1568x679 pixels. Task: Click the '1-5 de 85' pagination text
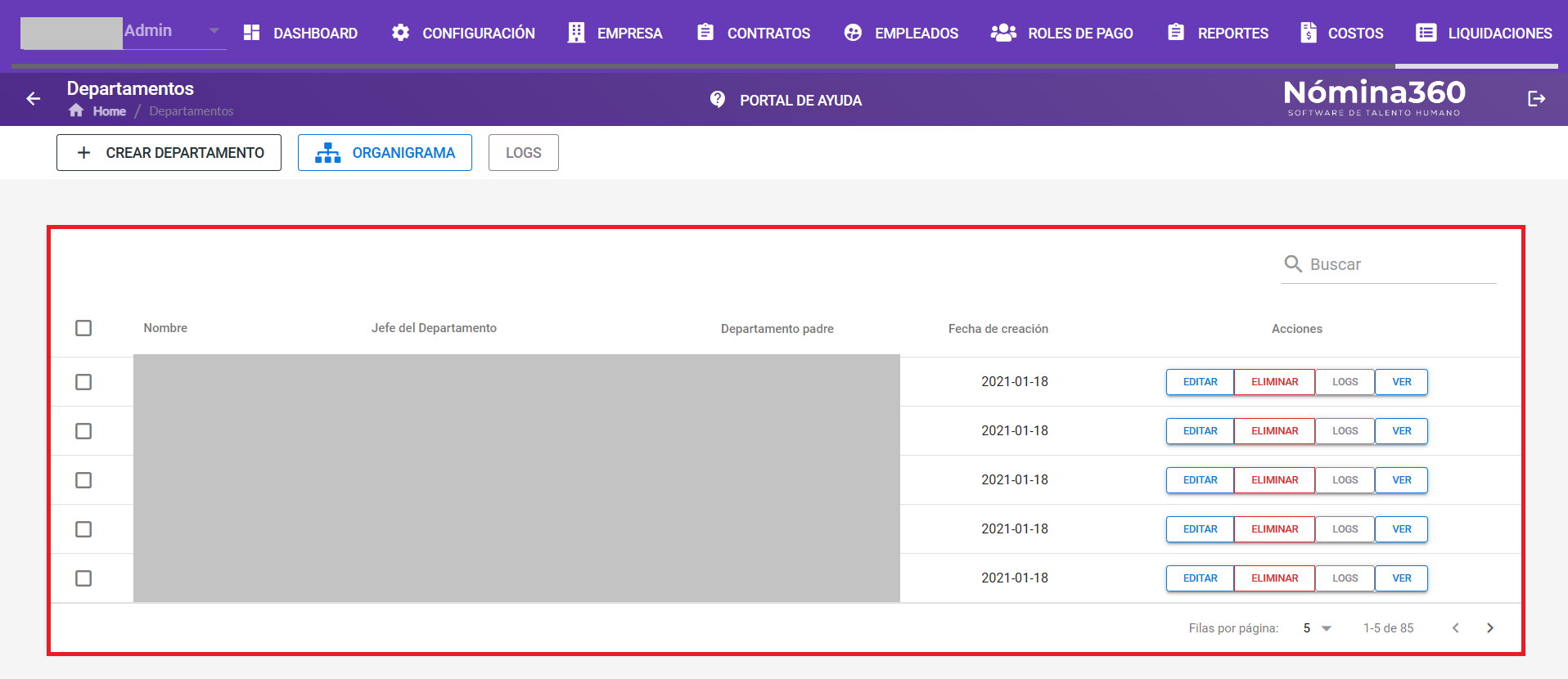point(1389,628)
